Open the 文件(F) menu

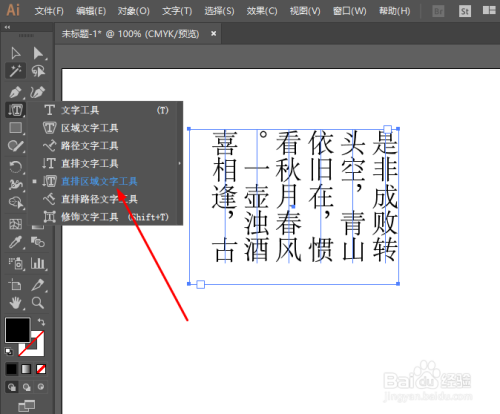pos(49,11)
